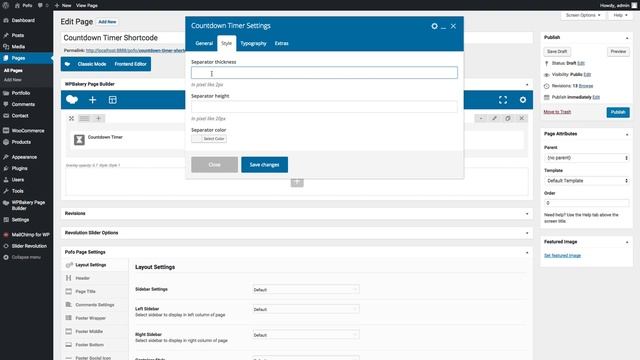Click the Countdown Timer hourglass element icon

point(79,140)
